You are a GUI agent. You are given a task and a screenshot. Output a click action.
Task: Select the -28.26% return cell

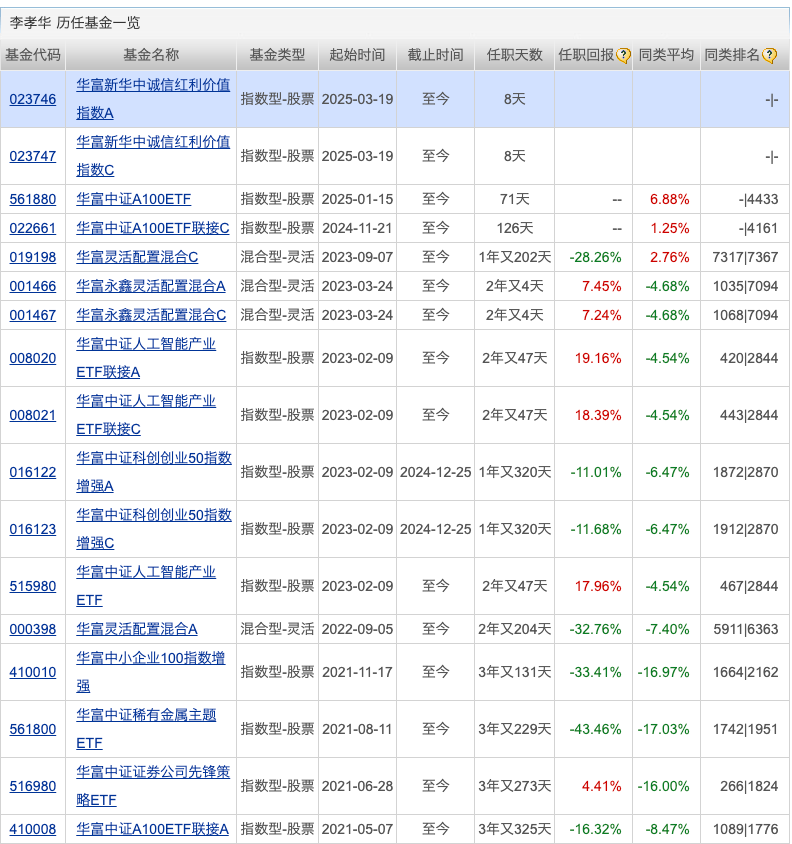(x=595, y=257)
